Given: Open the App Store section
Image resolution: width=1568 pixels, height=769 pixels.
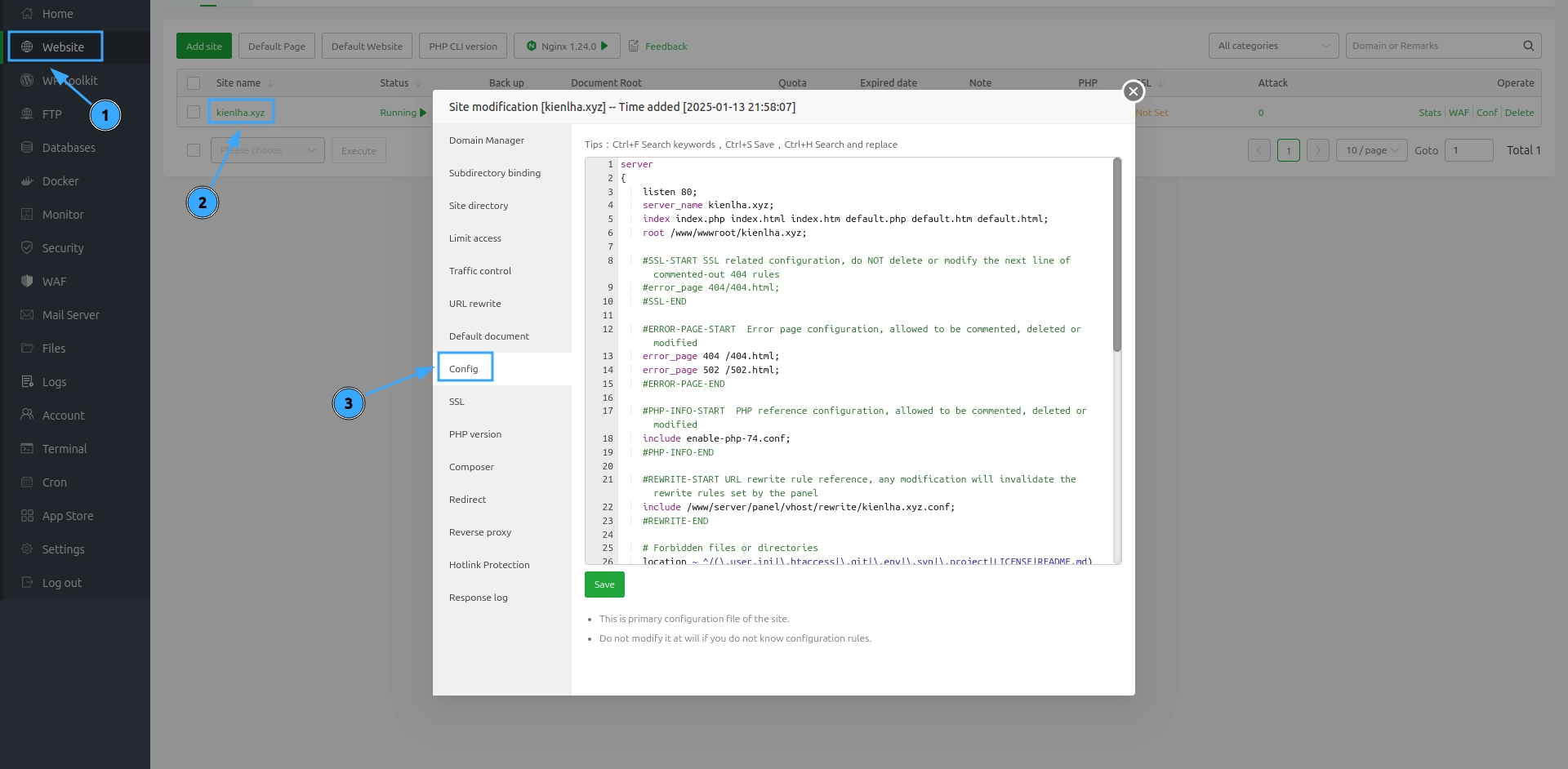Looking at the screenshot, I should pyautogui.click(x=67, y=515).
